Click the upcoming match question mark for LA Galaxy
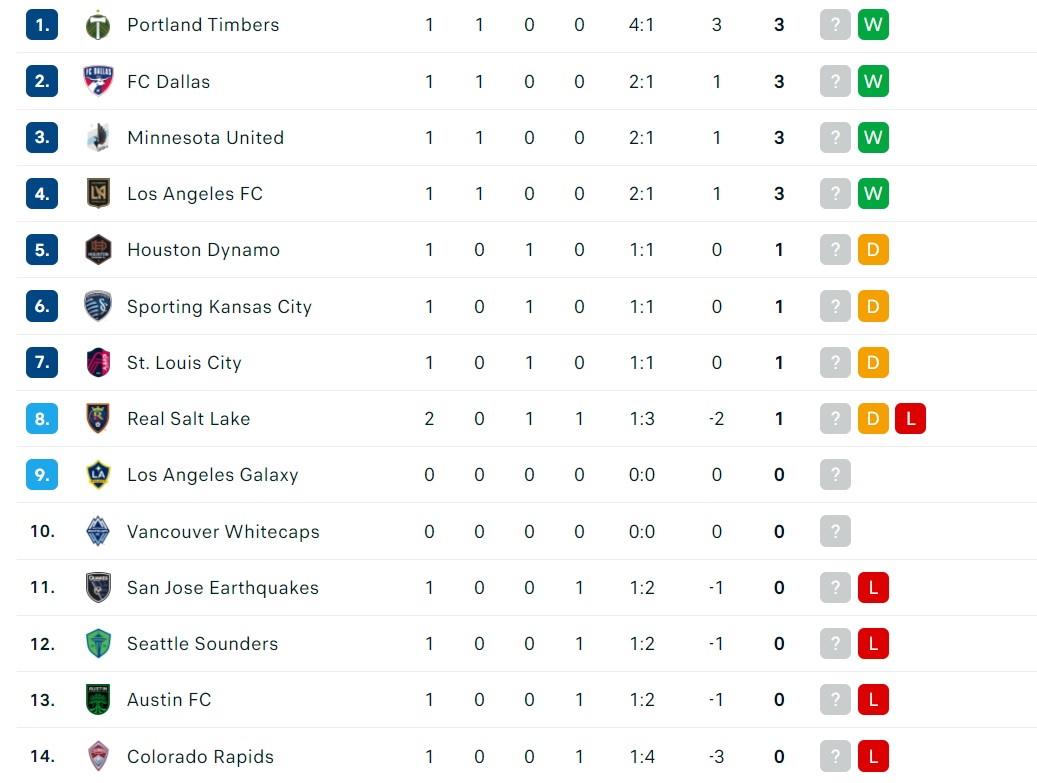Image resolution: width=1037 pixels, height=783 pixels. pos(835,475)
